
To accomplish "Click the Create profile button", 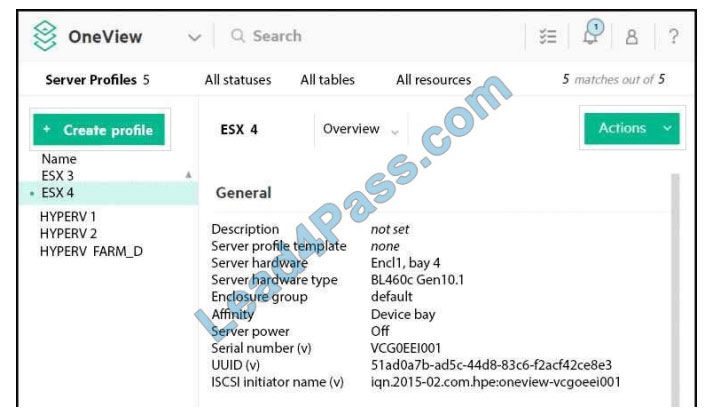I will [99, 129].
